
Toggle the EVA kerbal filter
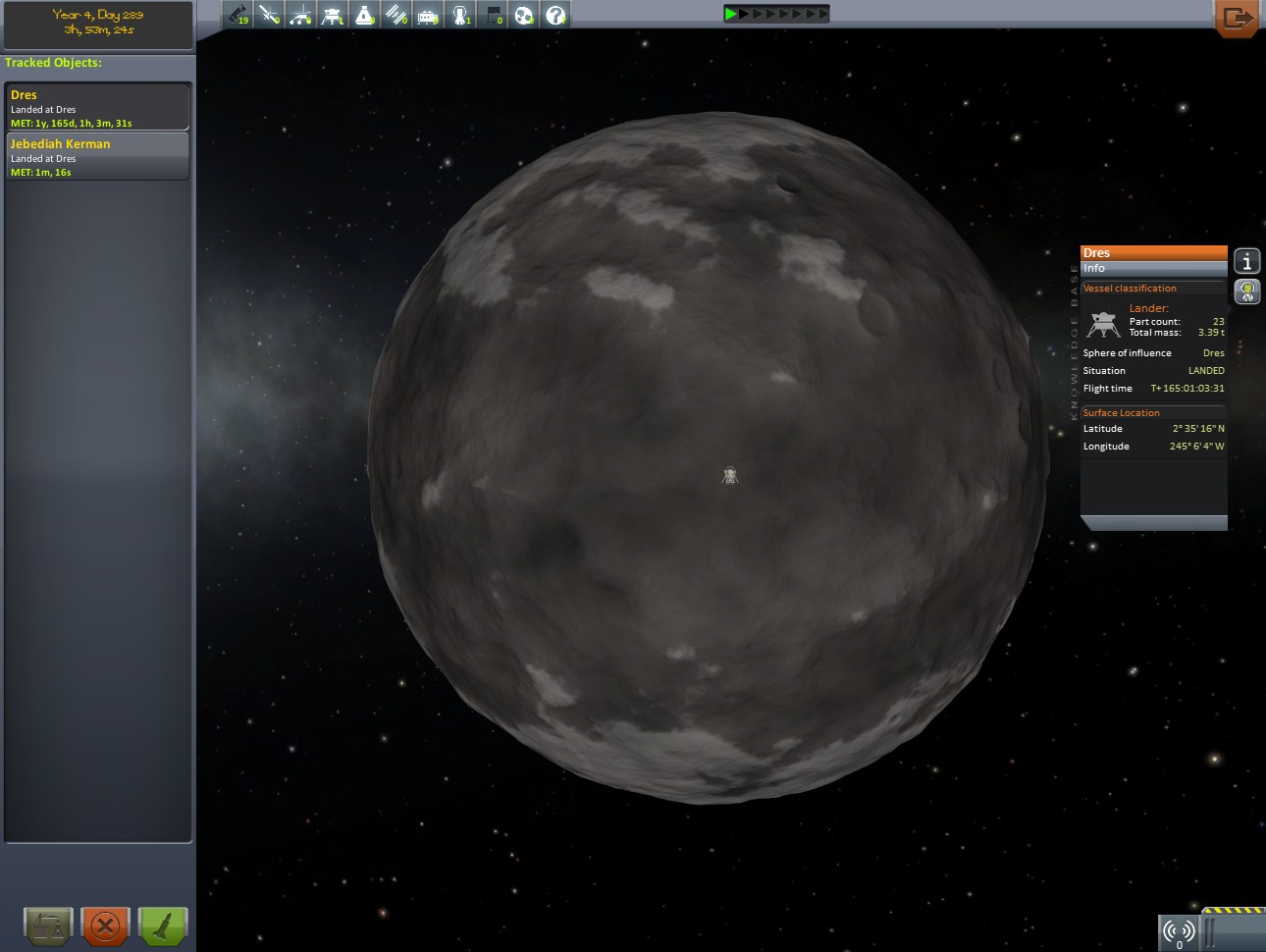point(460,15)
